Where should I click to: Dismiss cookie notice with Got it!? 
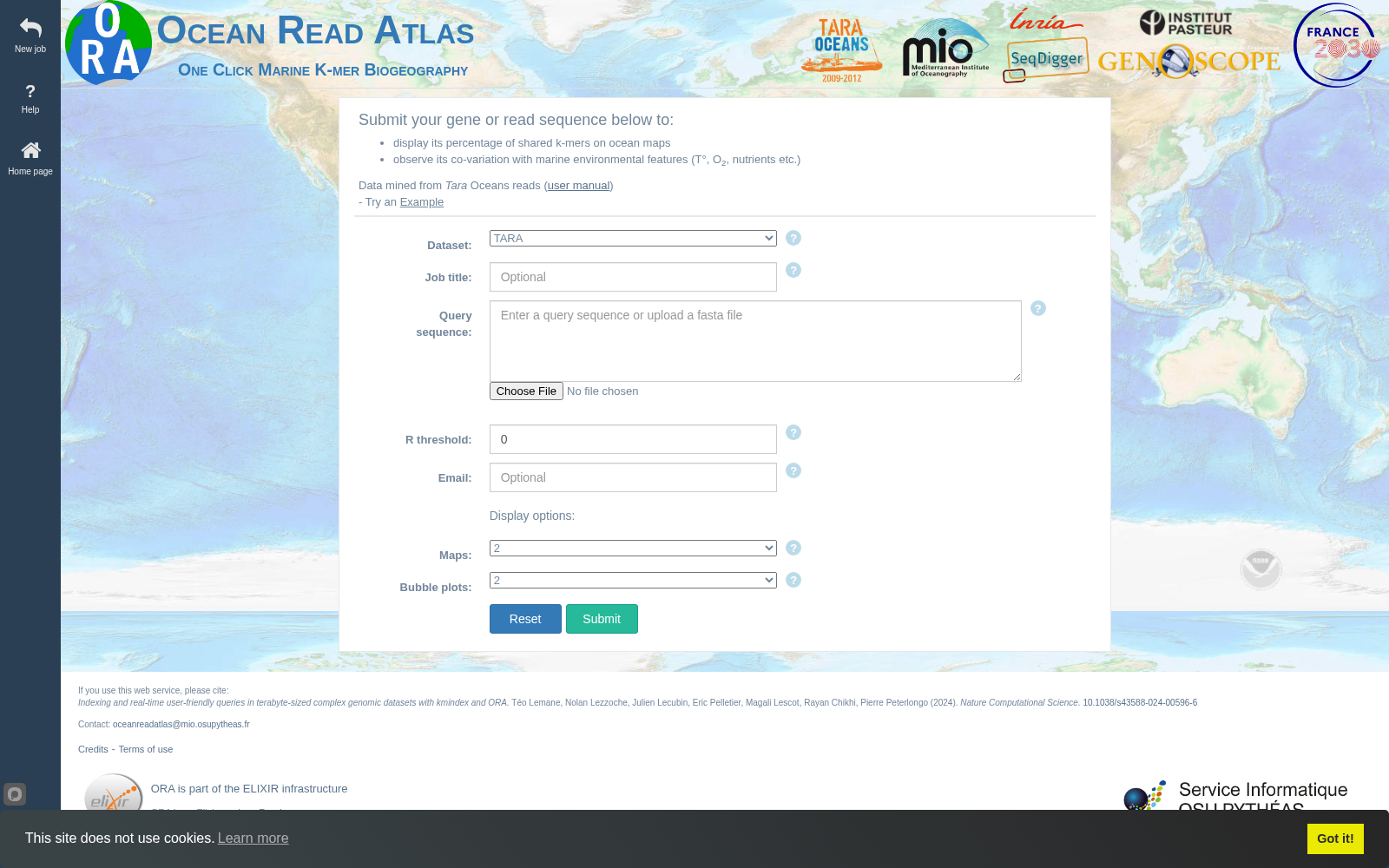[1335, 838]
